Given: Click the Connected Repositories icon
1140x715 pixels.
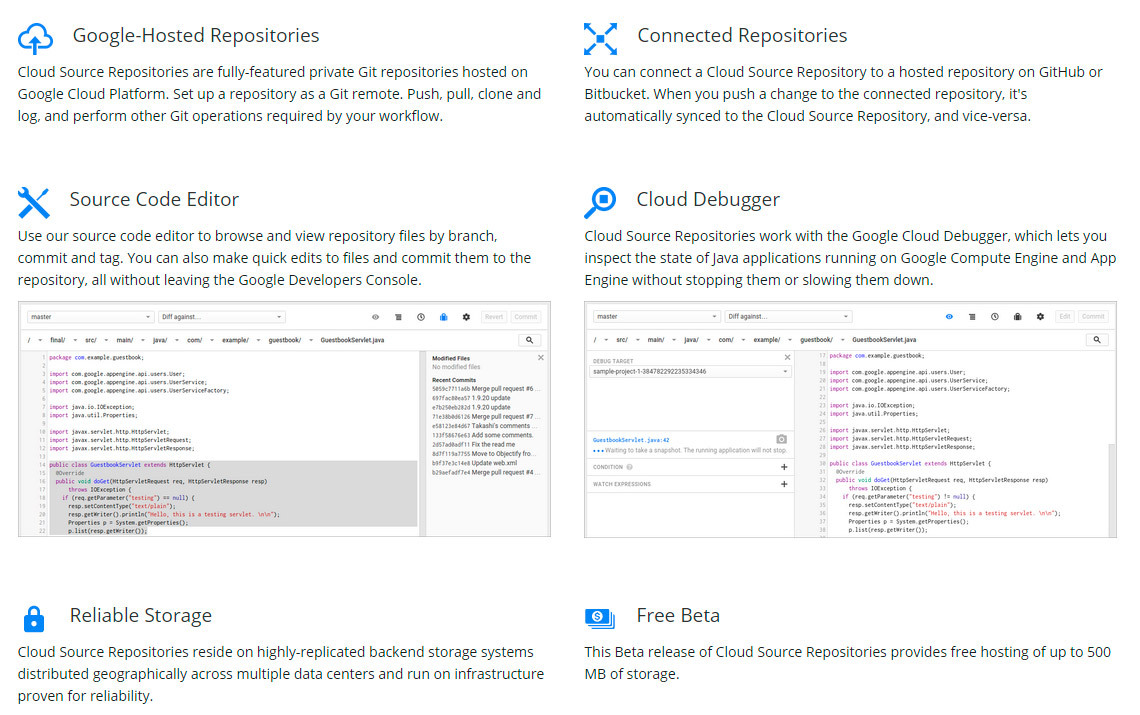Looking at the screenshot, I should coord(601,38).
